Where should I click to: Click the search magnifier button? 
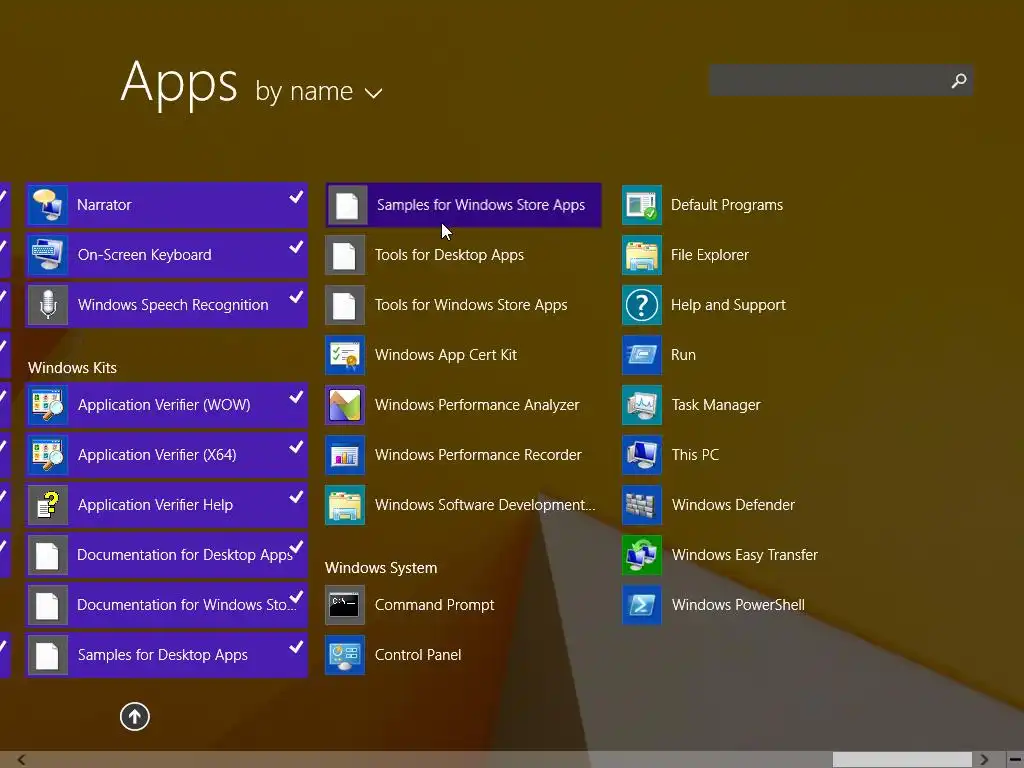click(959, 80)
